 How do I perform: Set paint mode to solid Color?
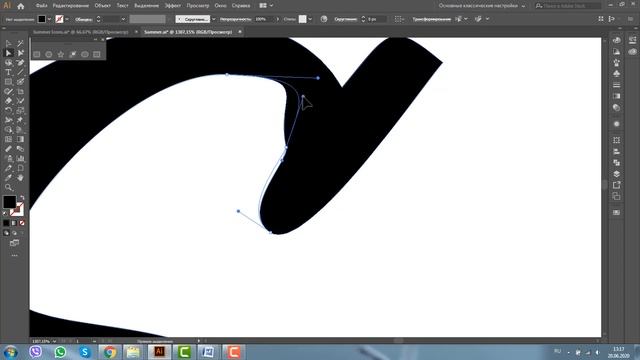[x=6, y=223]
